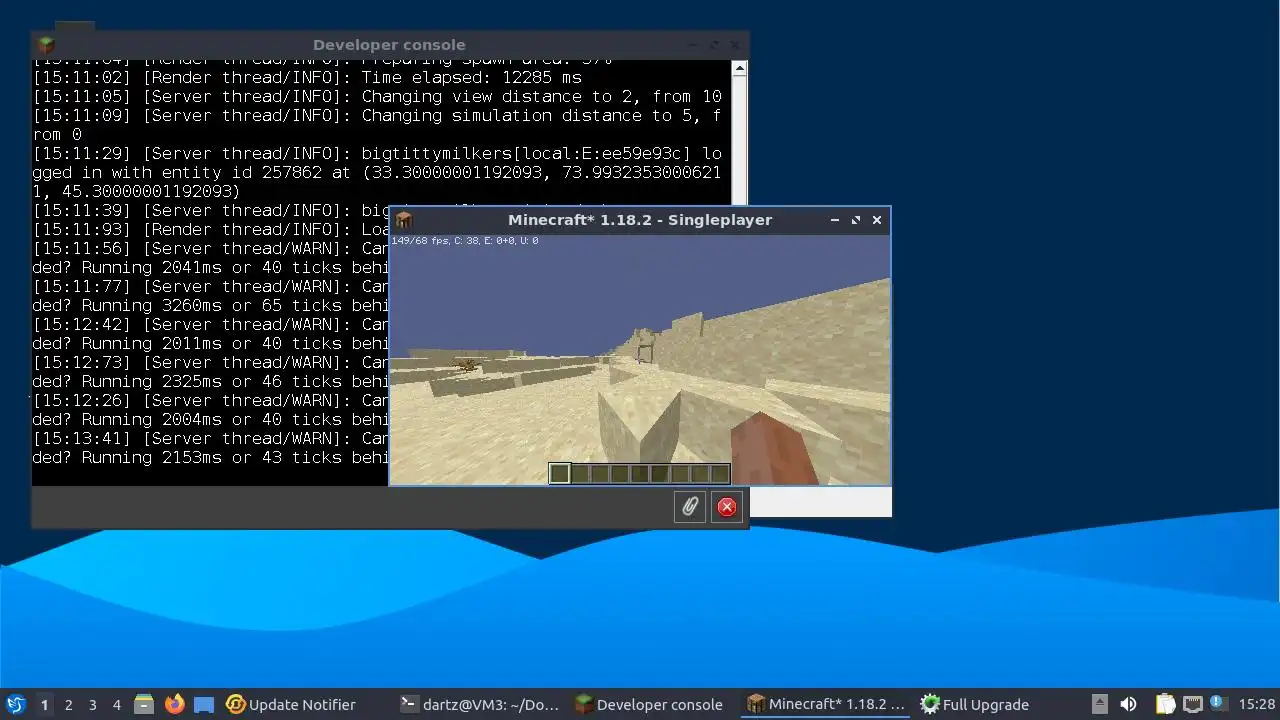Image resolution: width=1280 pixels, height=720 pixels.
Task: Maximize the Developer console window
Action: coord(714,45)
